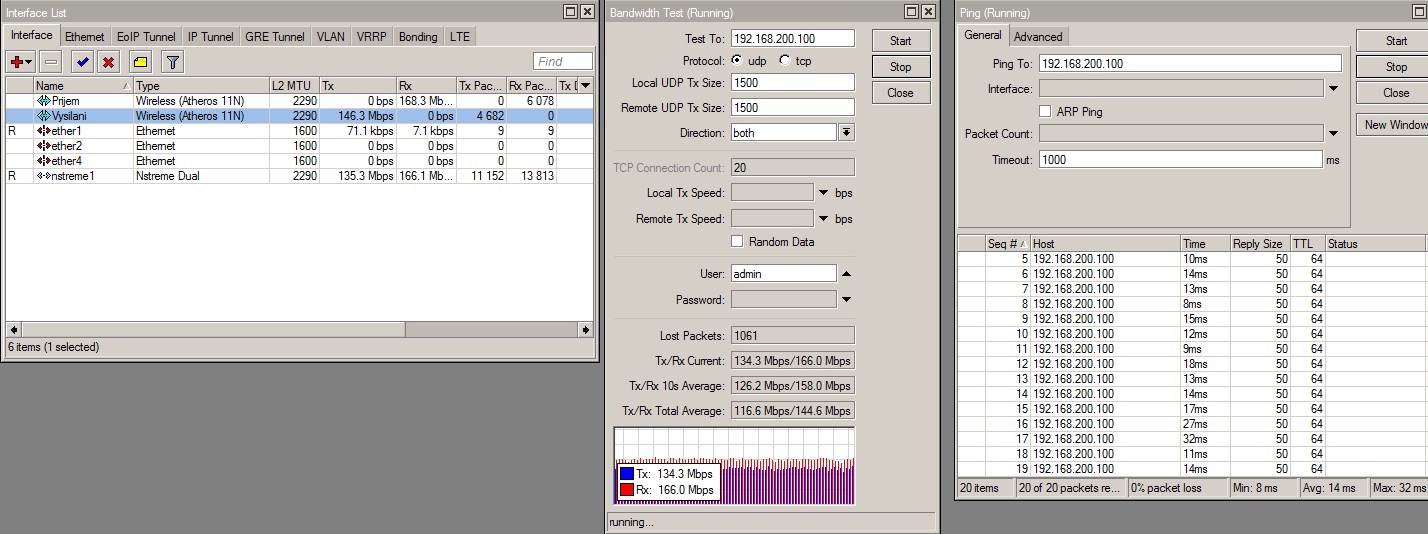Click the Remote UDP Tx Size field
The height and width of the screenshot is (534, 1428).
click(793, 108)
